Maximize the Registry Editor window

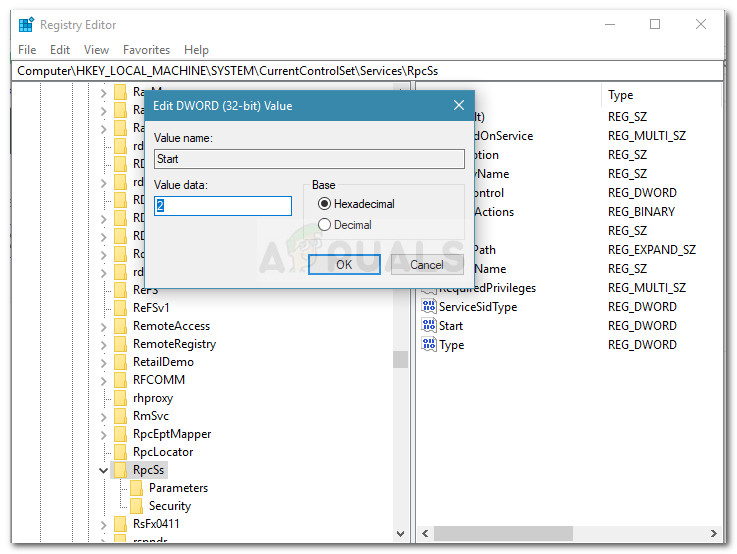click(655, 24)
